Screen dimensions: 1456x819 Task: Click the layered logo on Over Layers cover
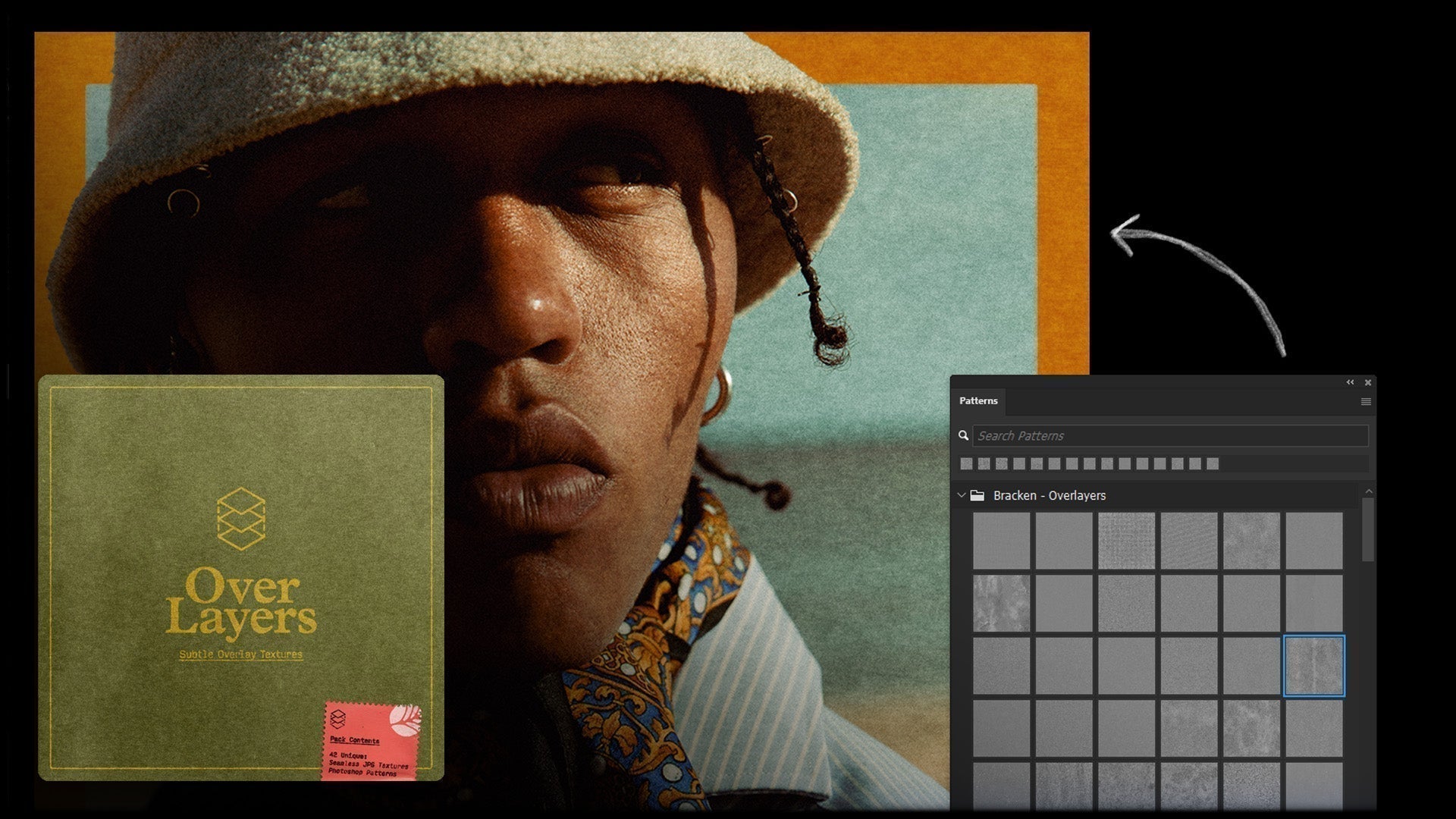240,519
